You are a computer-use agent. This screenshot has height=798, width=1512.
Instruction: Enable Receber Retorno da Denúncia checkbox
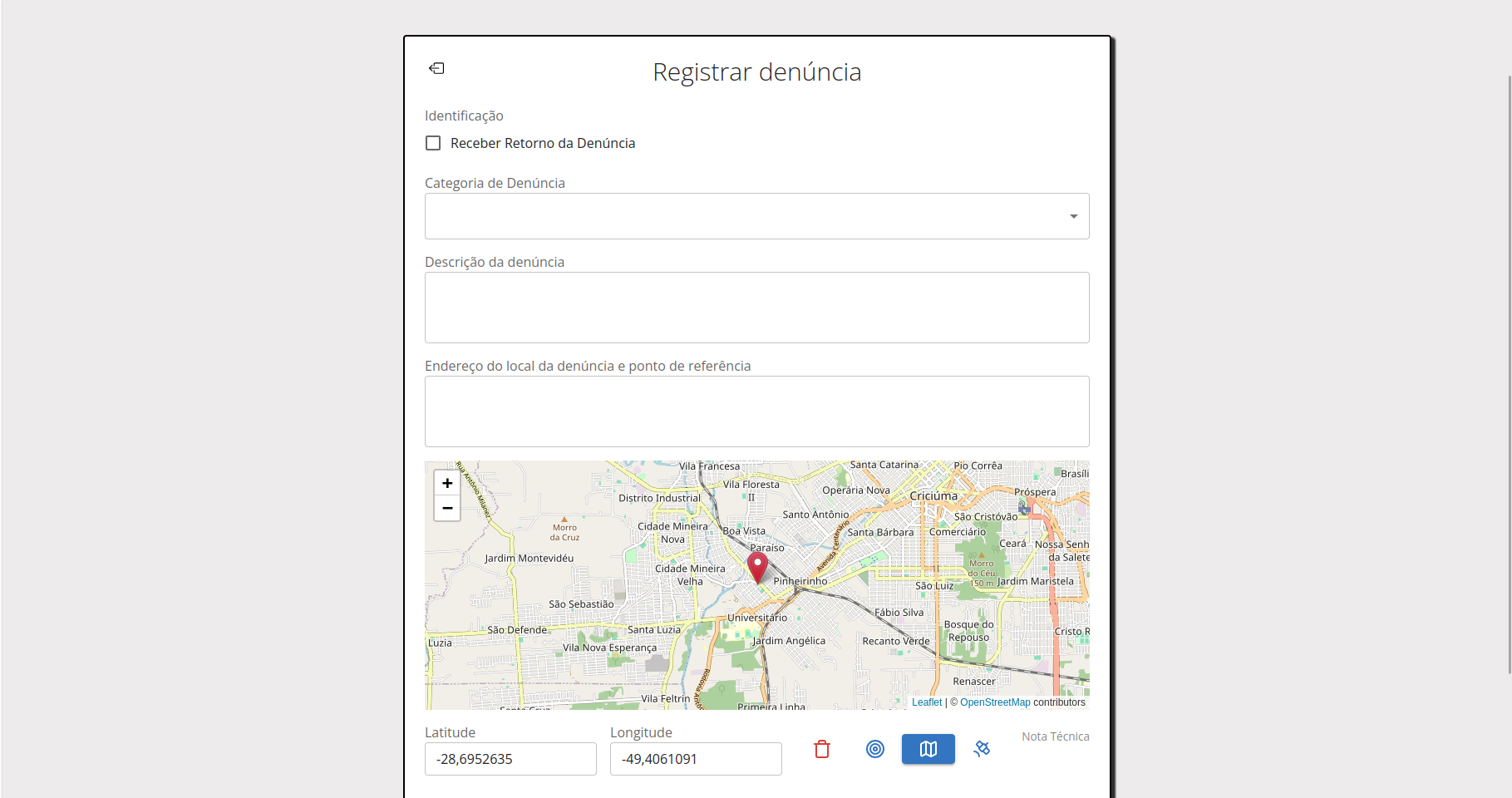(433, 143)
